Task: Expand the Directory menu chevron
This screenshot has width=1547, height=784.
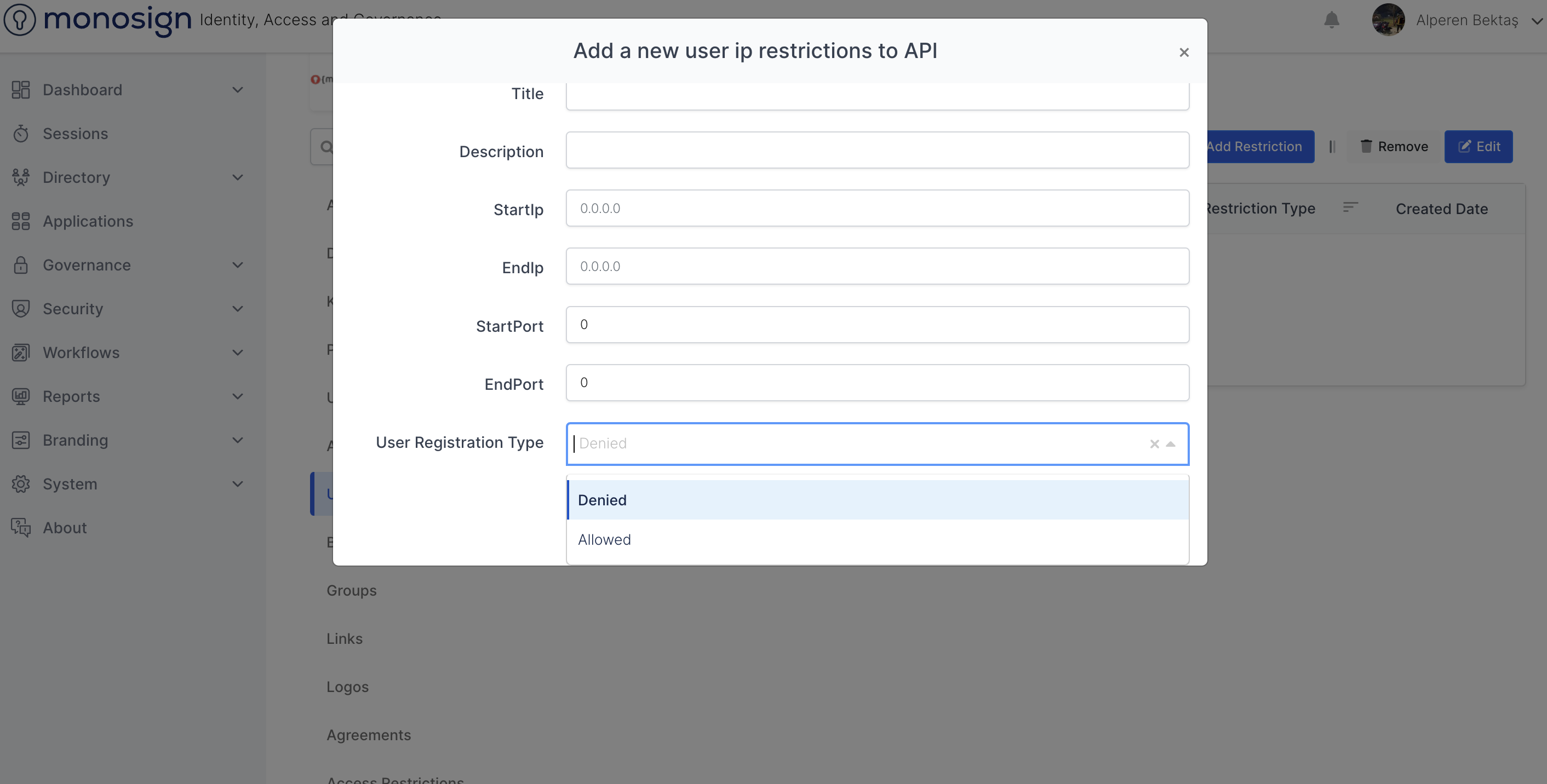Action: coord(238,178)
